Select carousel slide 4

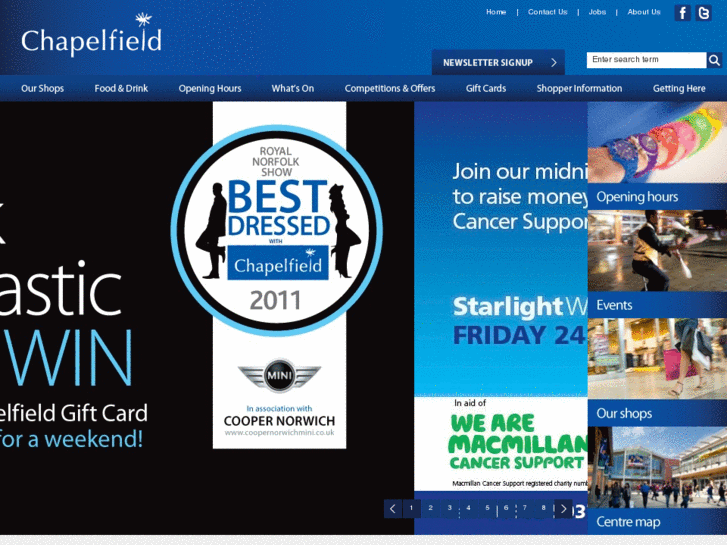(468, 508)
